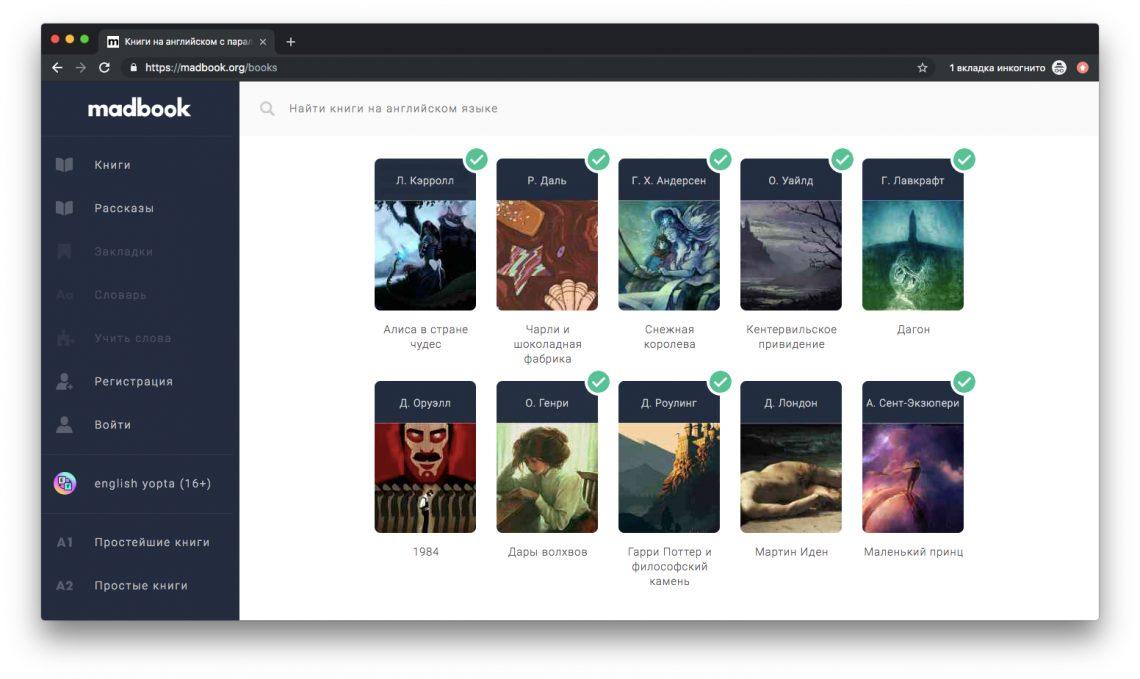Open the Маленький принц book cover

(913, 478)
